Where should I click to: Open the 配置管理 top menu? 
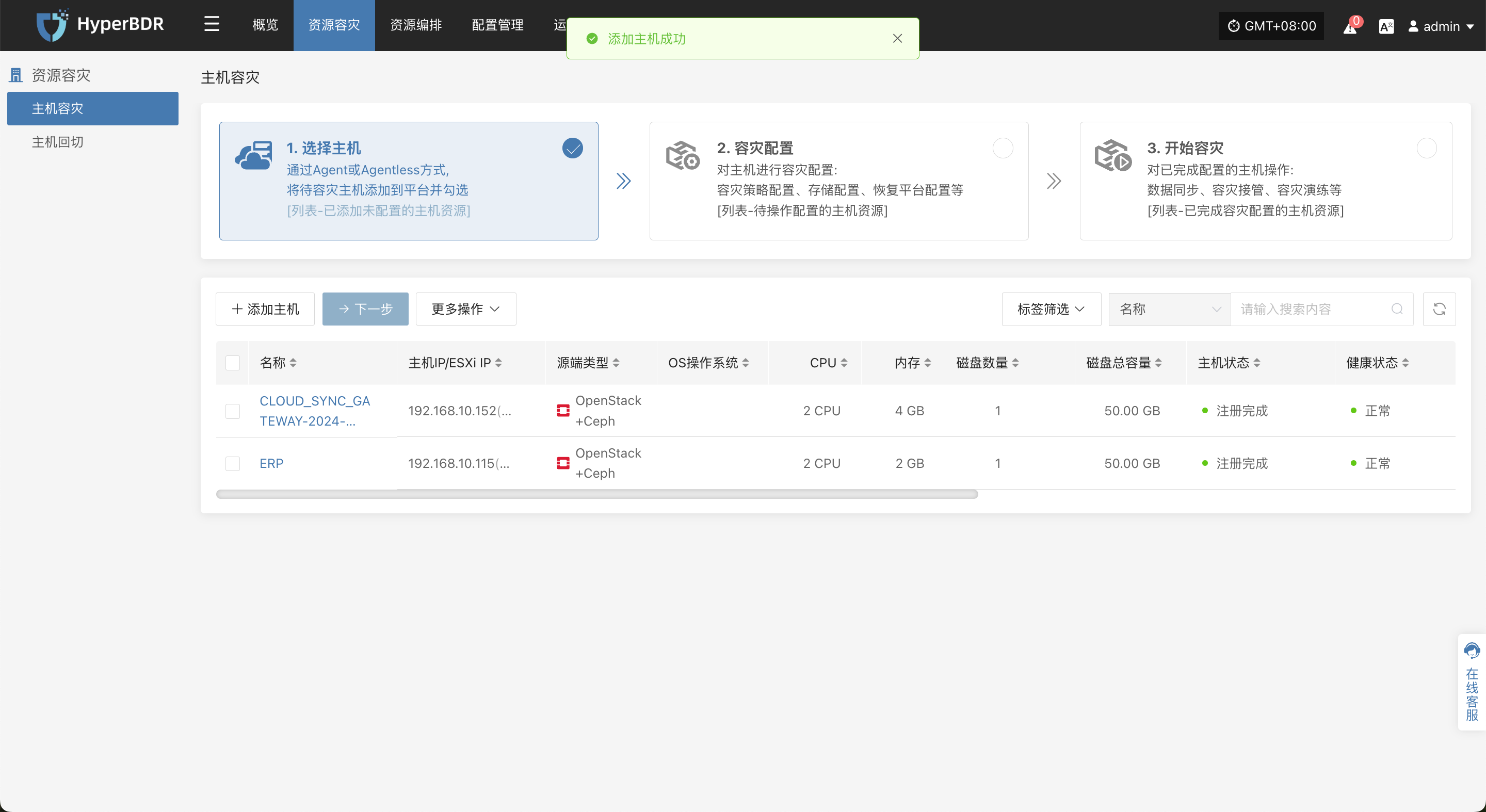(x=498, y=25)
